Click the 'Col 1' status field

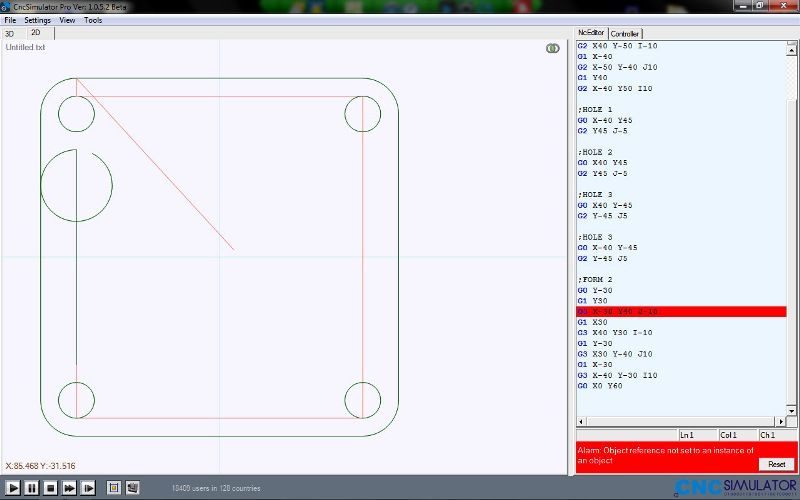tap(738, 435)
